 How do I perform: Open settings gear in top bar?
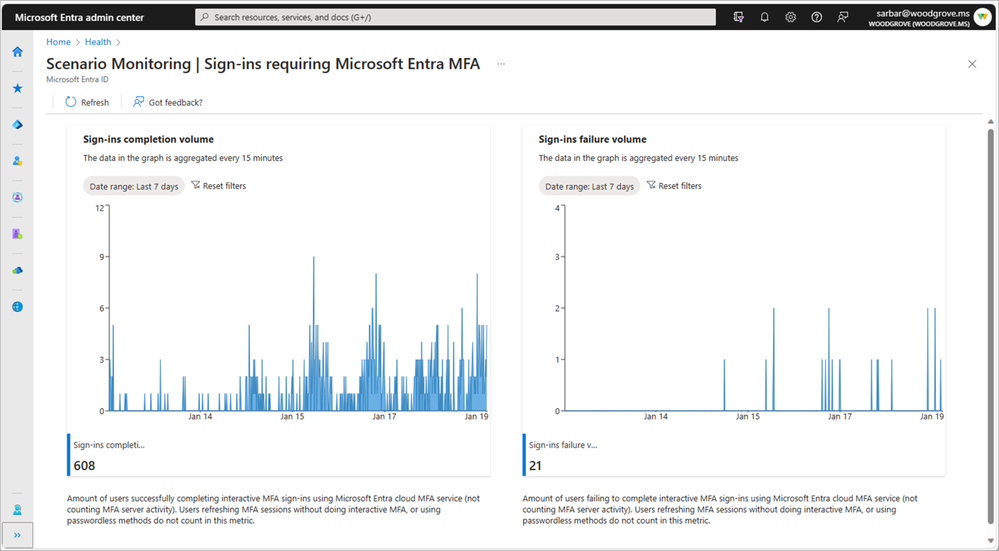point(791,17)
